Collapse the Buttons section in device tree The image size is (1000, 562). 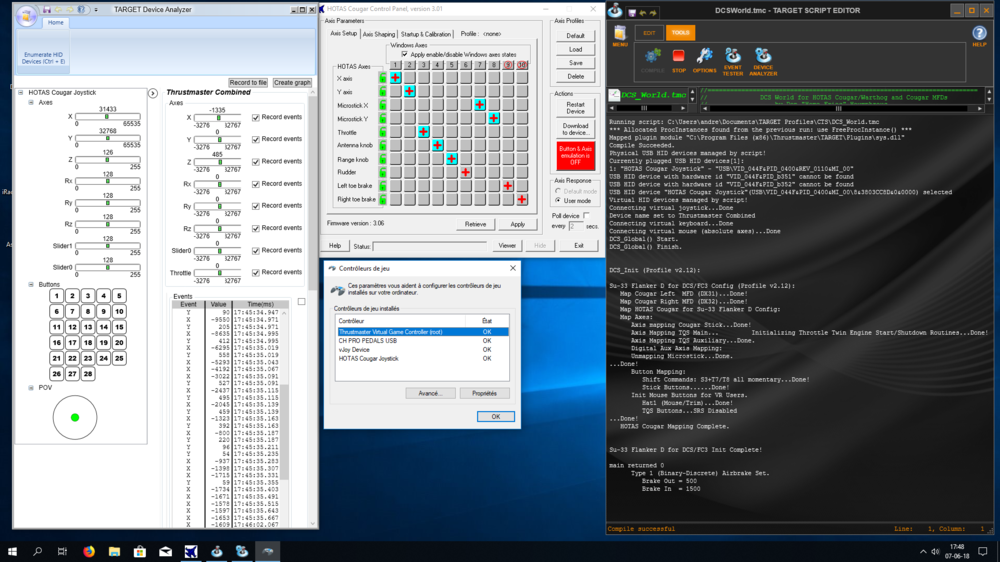(31, 285)
